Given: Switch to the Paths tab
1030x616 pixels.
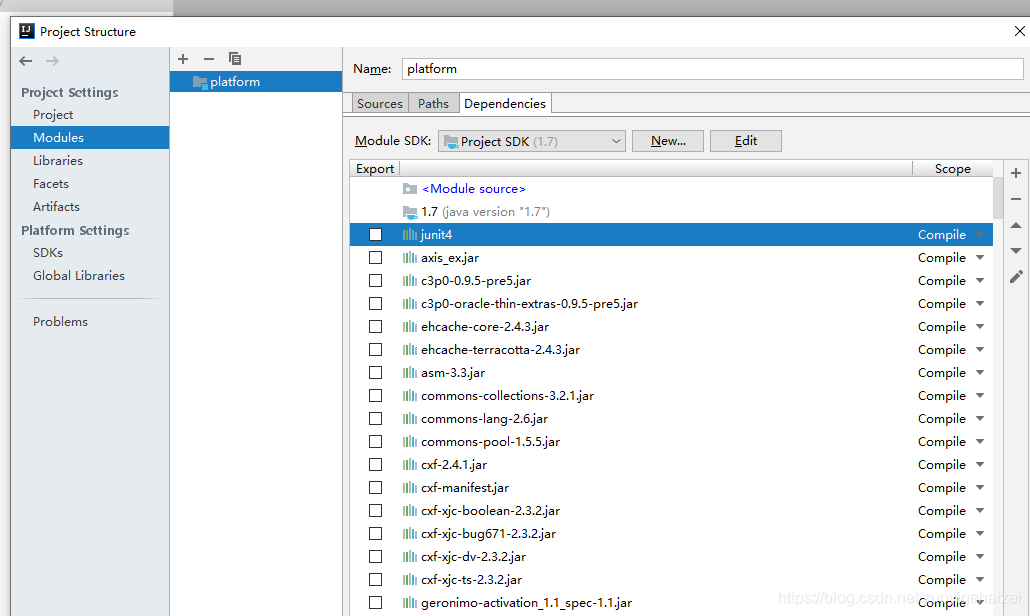Looking at the screenshot, I should [434, 104].
